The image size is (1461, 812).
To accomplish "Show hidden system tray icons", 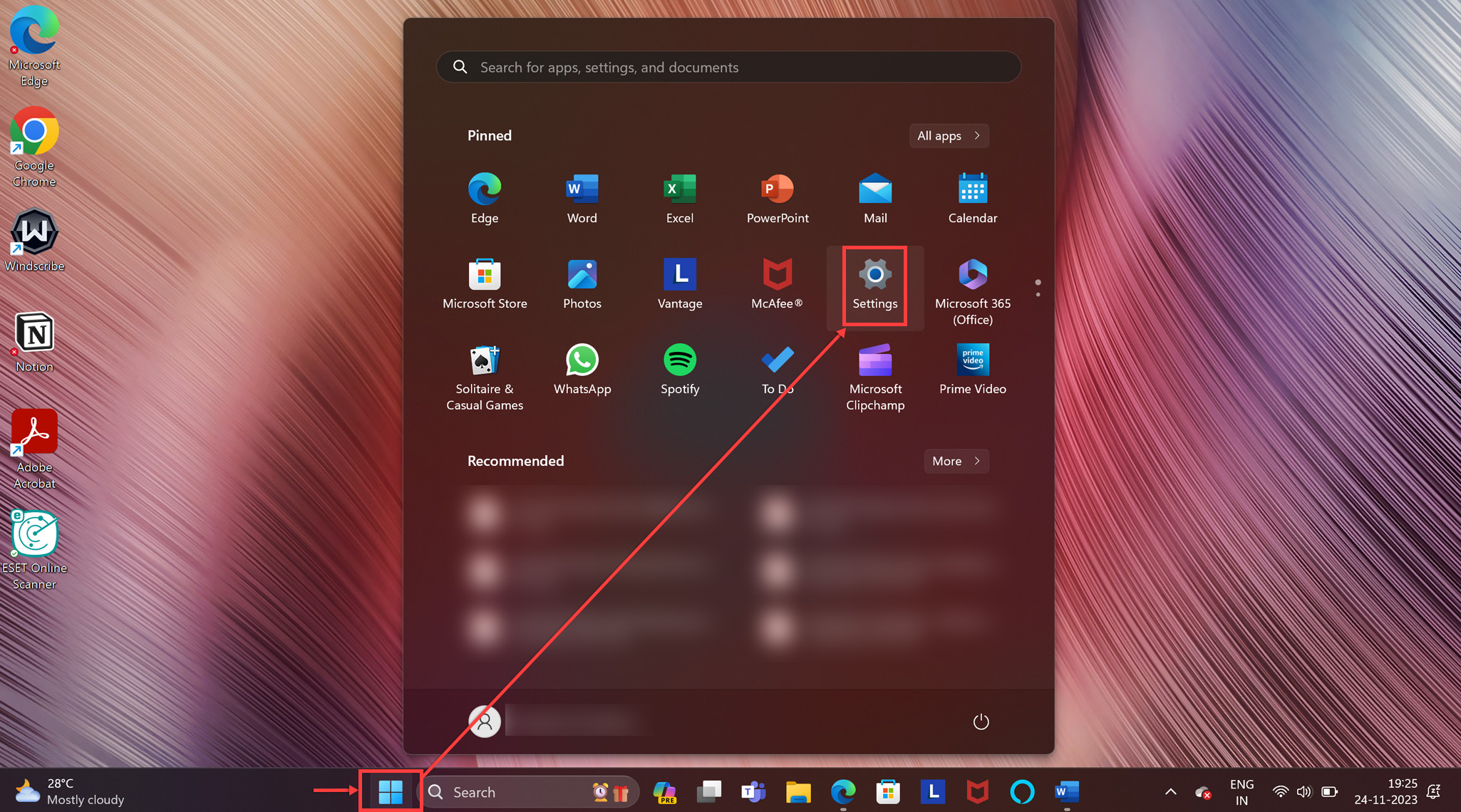I will 1170,791.
